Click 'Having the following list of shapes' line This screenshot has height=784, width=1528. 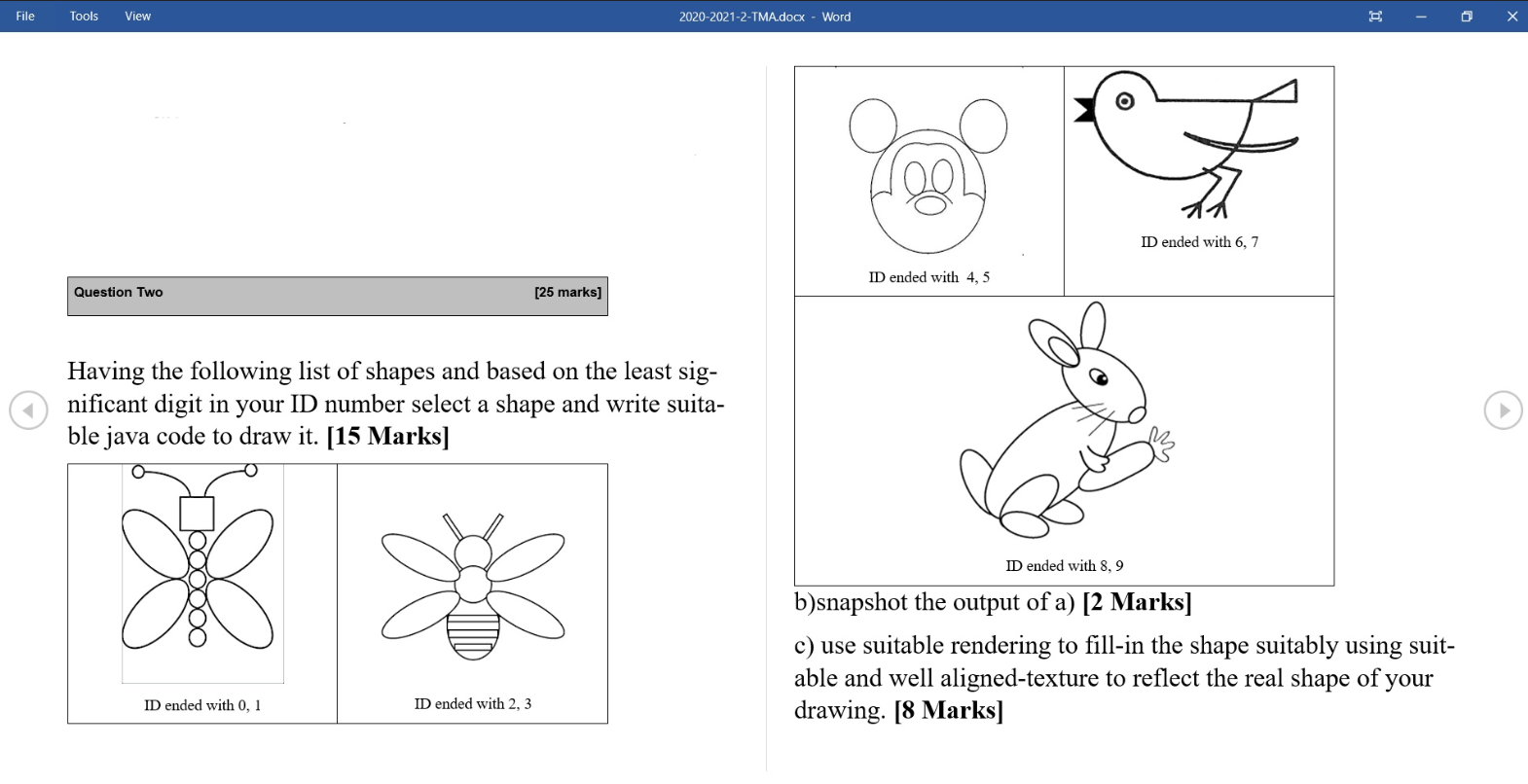pyautogui.click(x=393, y=371)
